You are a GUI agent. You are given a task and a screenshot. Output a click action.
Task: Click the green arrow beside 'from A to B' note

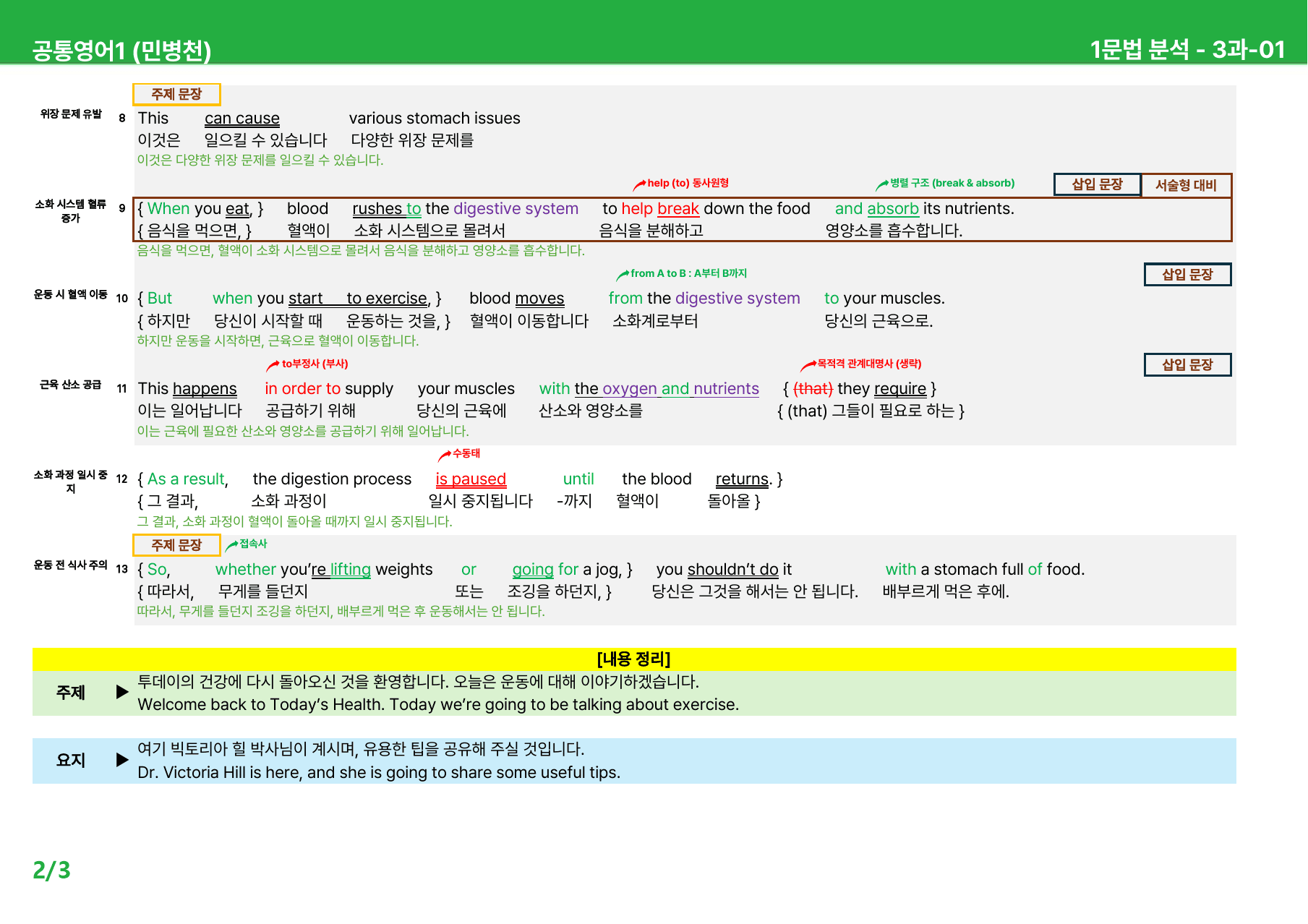coord(622,275)
